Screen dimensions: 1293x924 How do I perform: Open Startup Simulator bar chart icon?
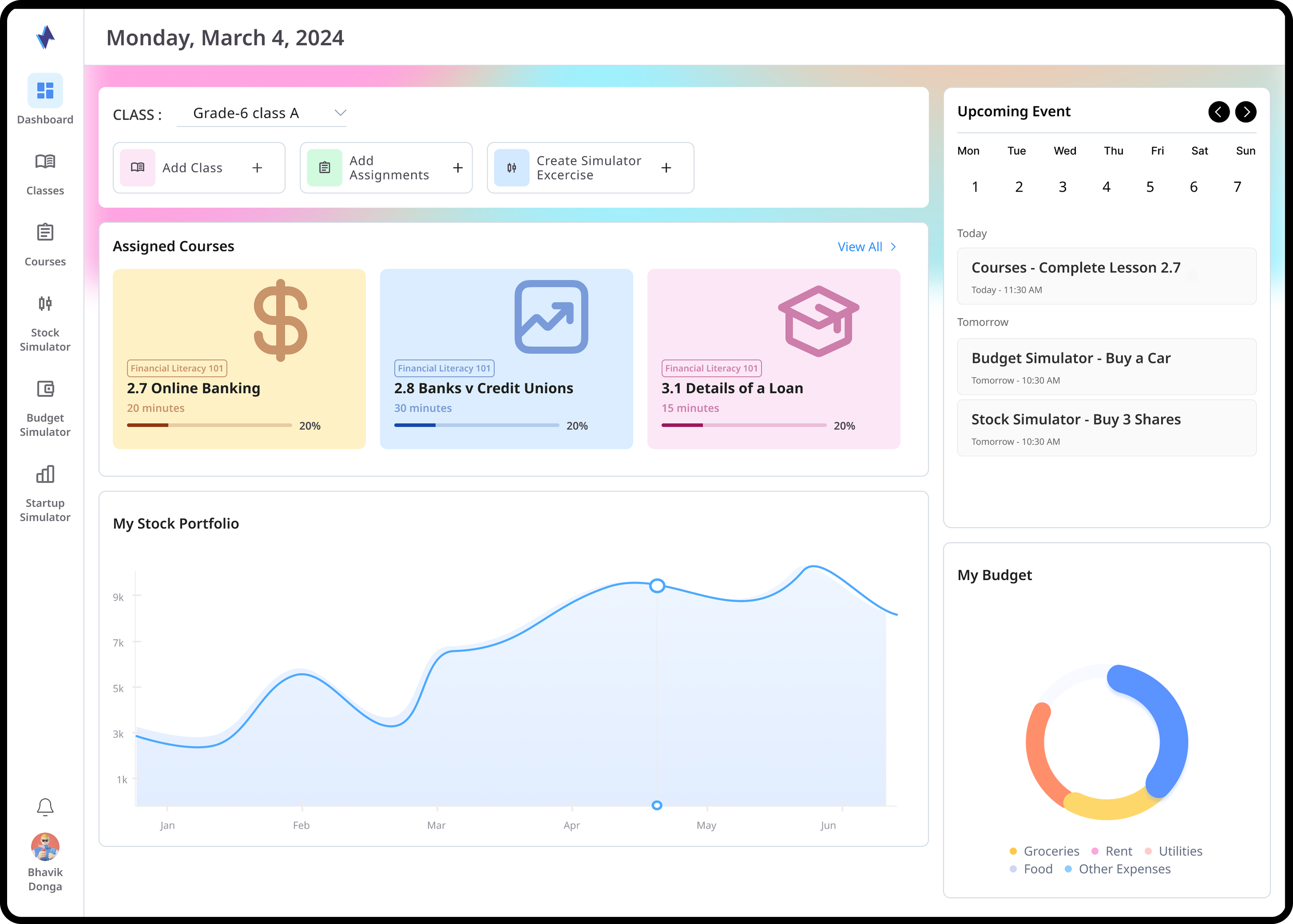(45, 474)
